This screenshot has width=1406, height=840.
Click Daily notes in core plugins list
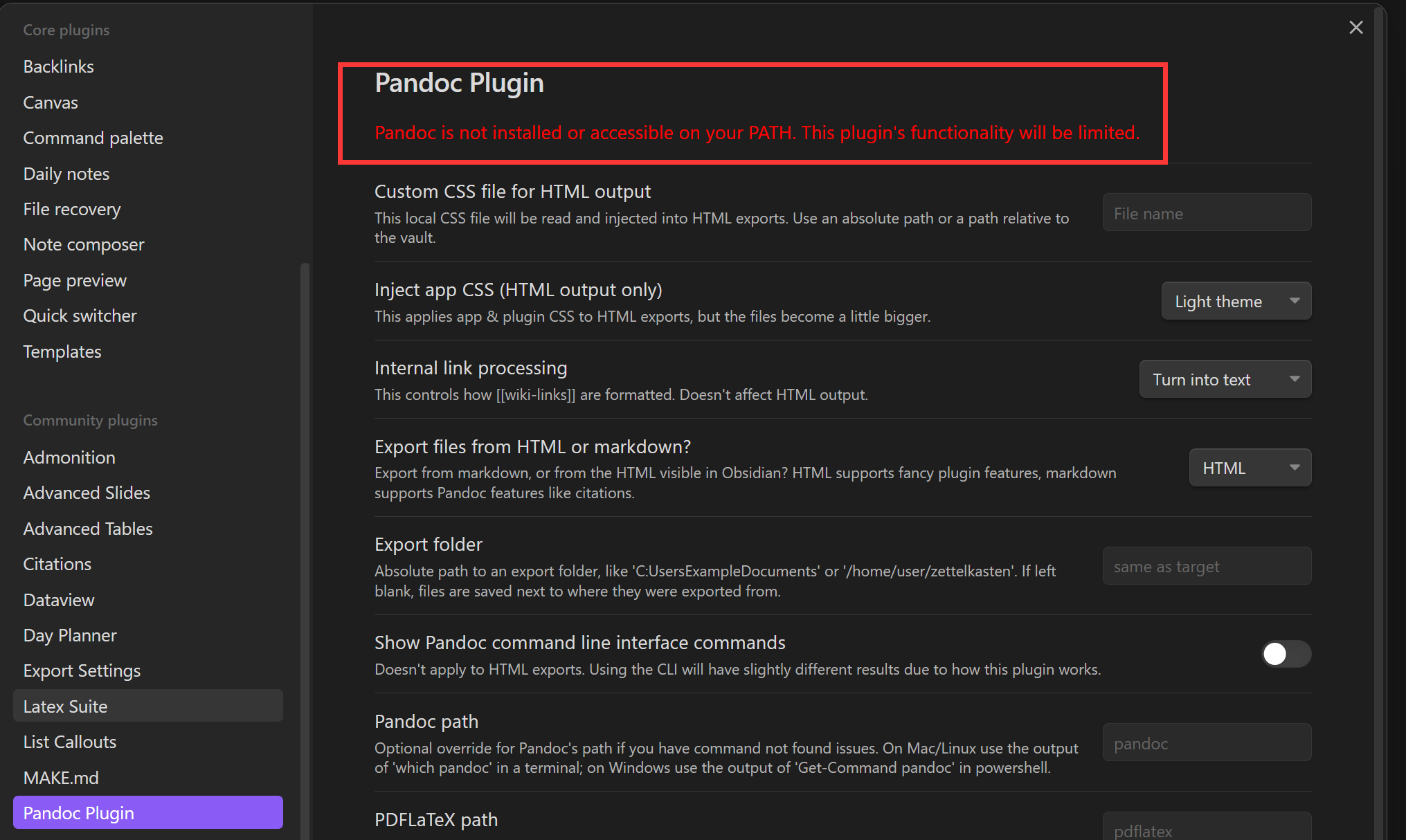[x=68, y=172]
